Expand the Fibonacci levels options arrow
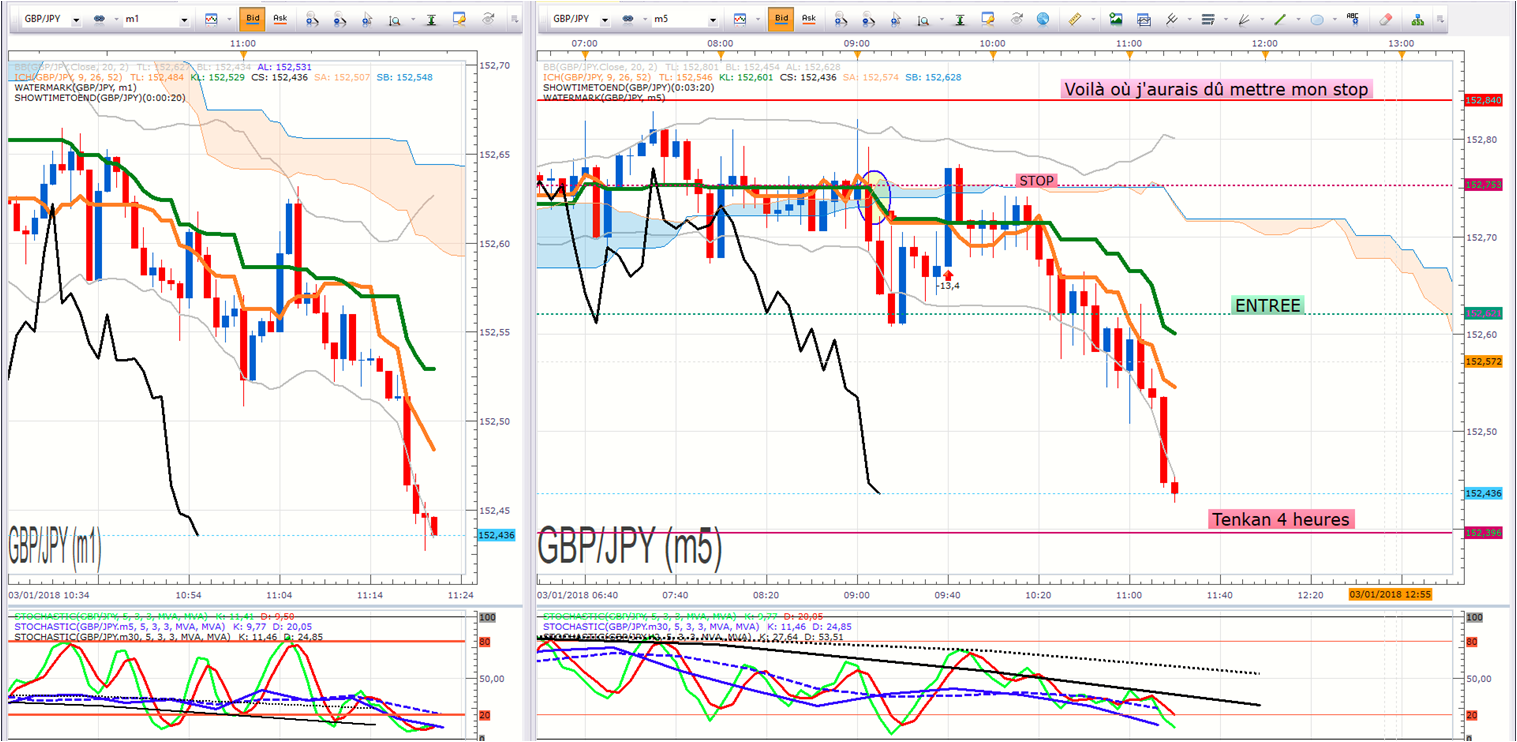Viewport: 1517px width, 742px height. (x=1224, y=19)
